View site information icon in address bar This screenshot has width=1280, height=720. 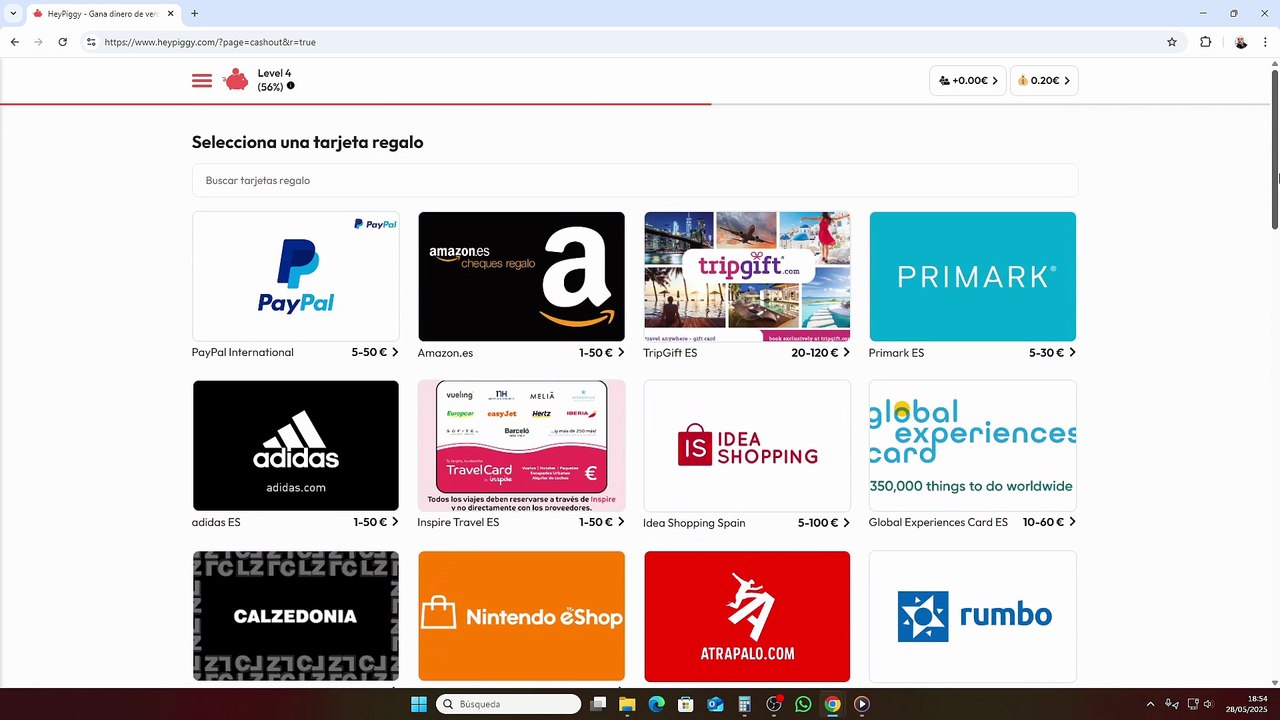(x=91, y=42)
